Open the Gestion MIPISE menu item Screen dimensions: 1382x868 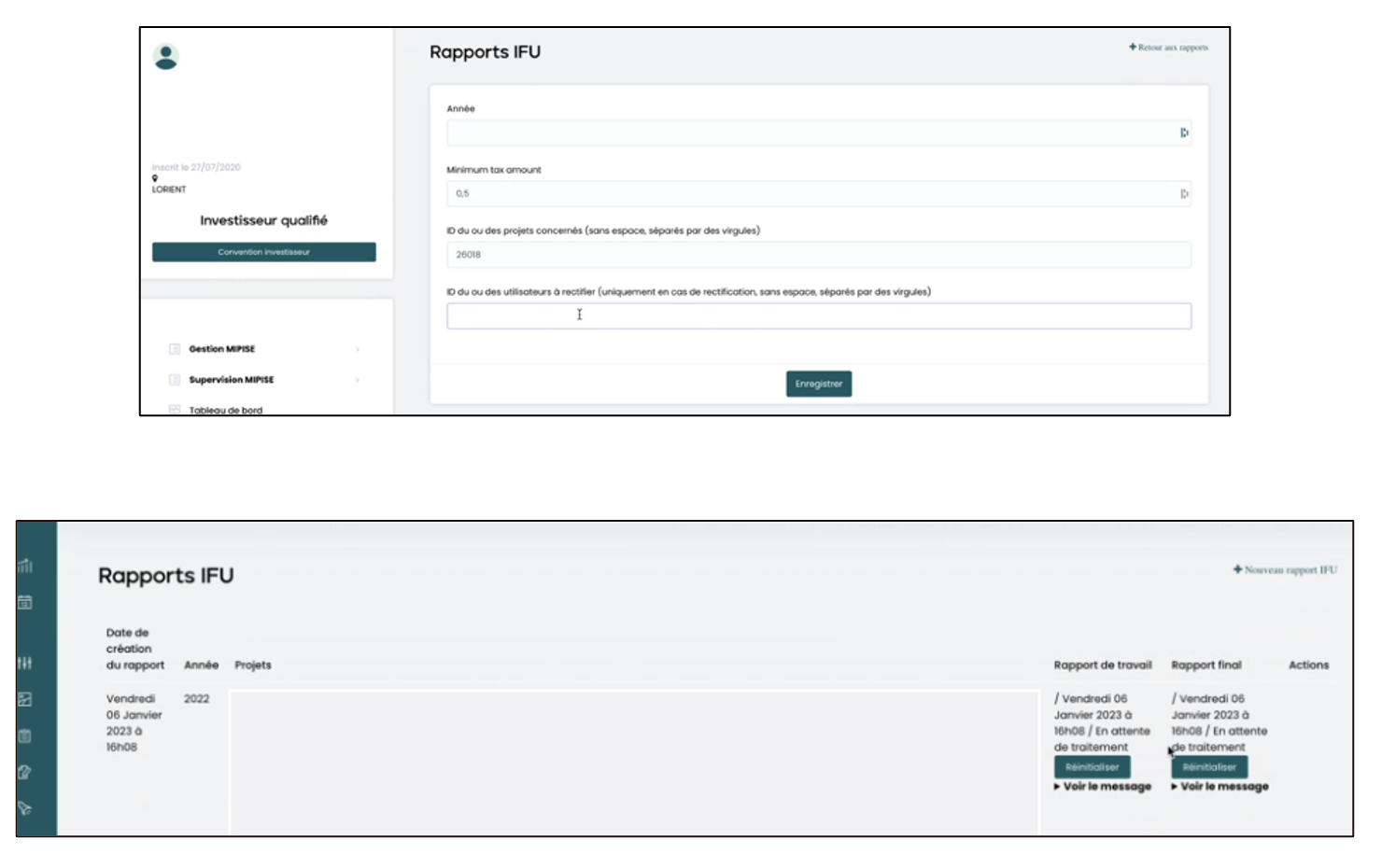tap(221, 349)
